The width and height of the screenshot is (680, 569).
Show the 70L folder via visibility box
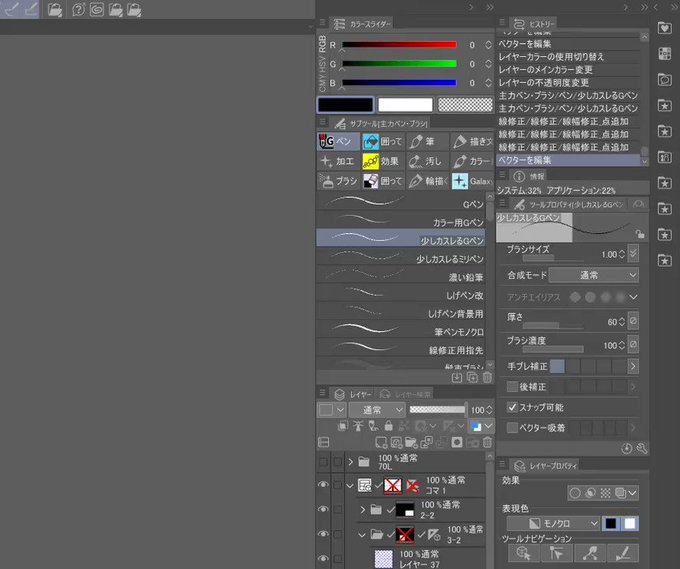pyautogui.click(x=323, y=462)
